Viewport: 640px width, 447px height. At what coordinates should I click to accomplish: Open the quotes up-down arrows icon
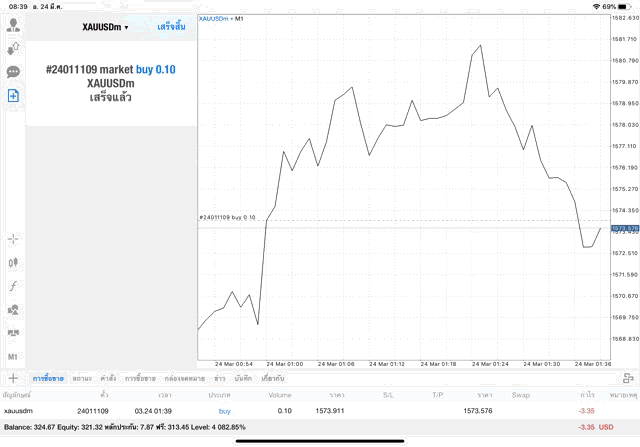pos(14,47)
